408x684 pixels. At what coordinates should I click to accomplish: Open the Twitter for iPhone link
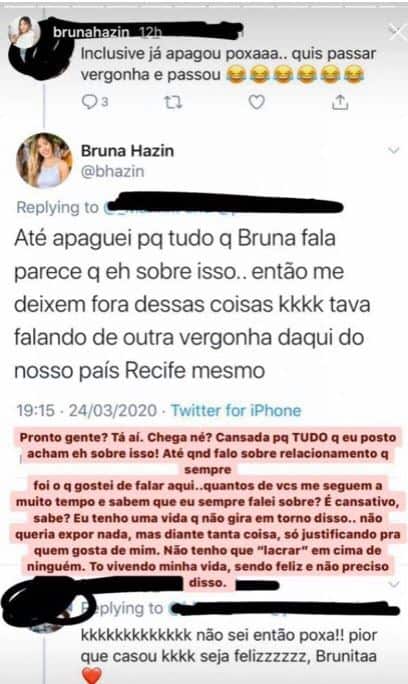[236, 410]
